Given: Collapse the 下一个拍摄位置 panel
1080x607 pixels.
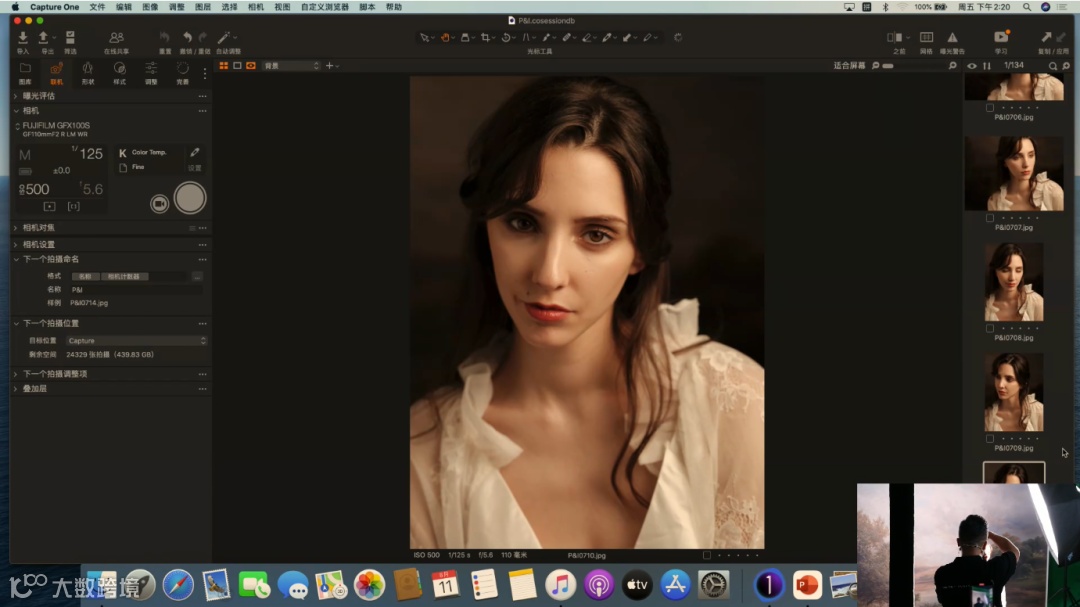Looking at the screenshot, I should [x=16, y=323].
